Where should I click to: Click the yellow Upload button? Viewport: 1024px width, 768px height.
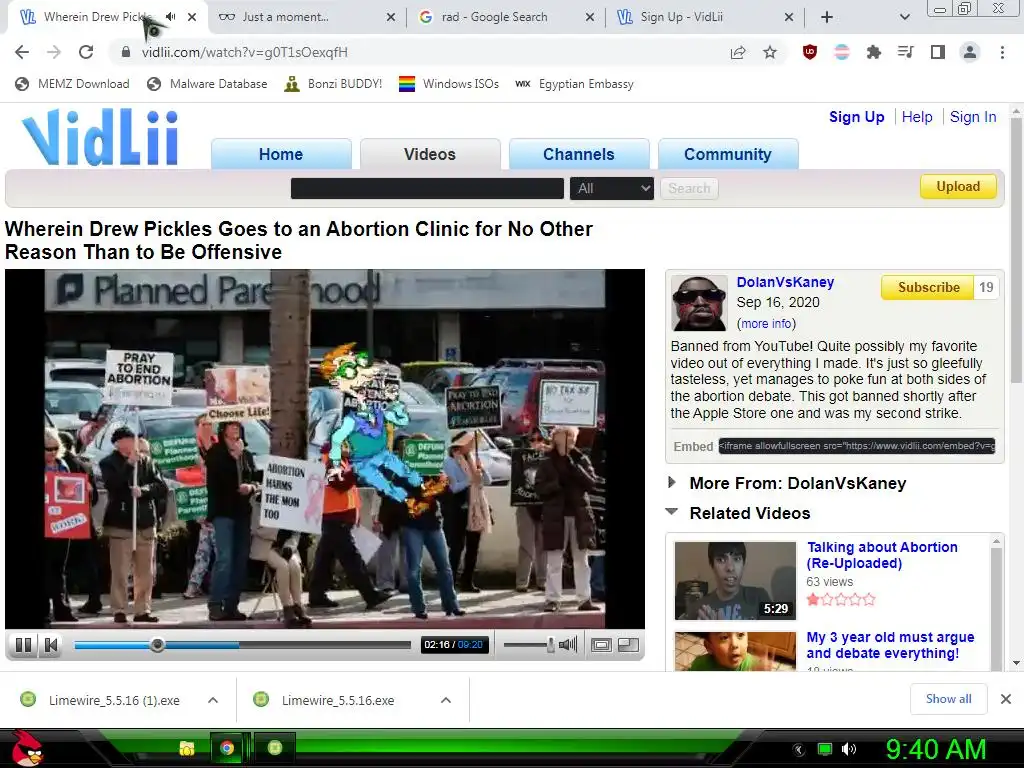[x=958, y=186]
